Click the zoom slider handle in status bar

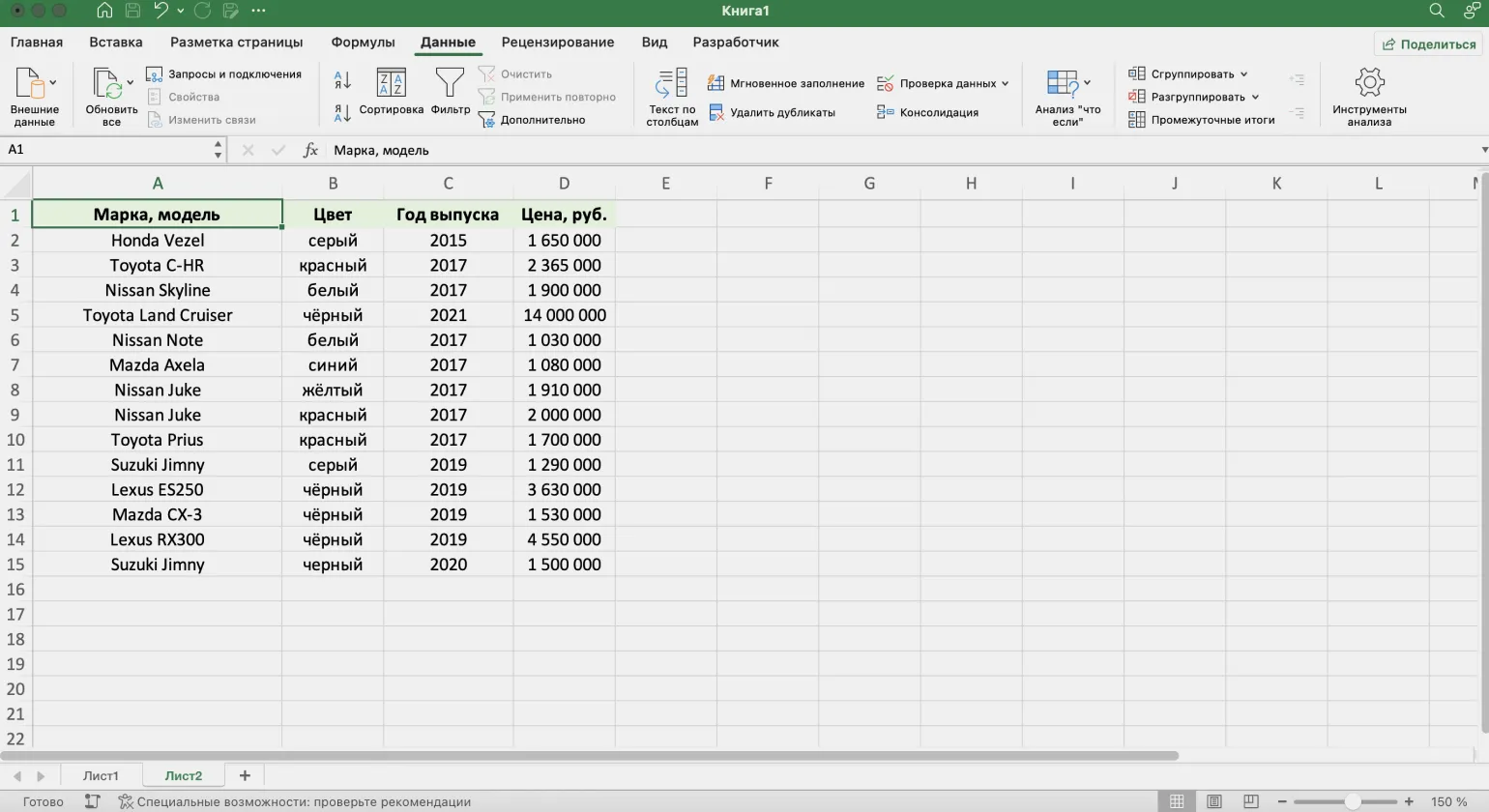(x=1353, y=801)
